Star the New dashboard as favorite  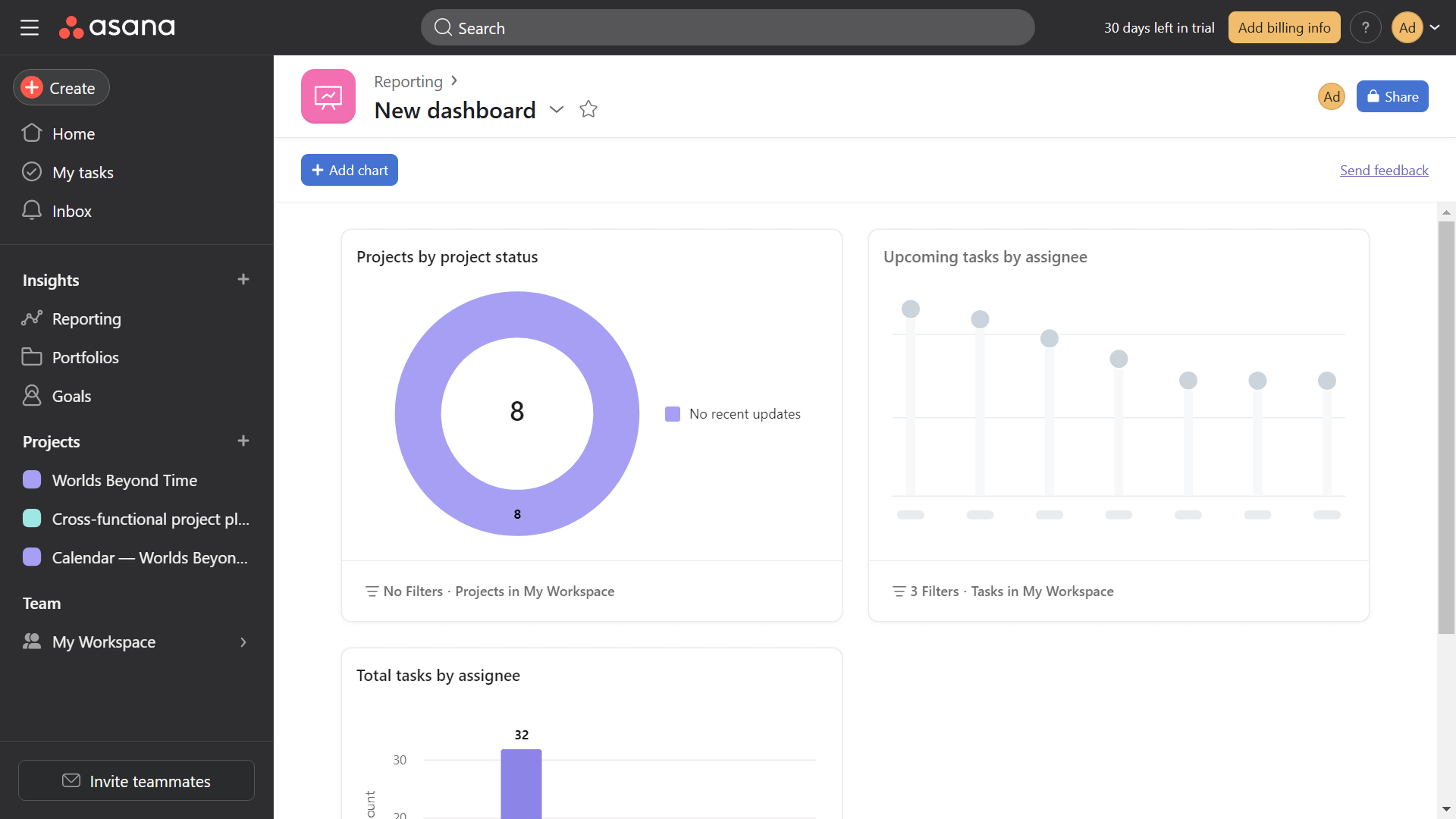point(588,109)
